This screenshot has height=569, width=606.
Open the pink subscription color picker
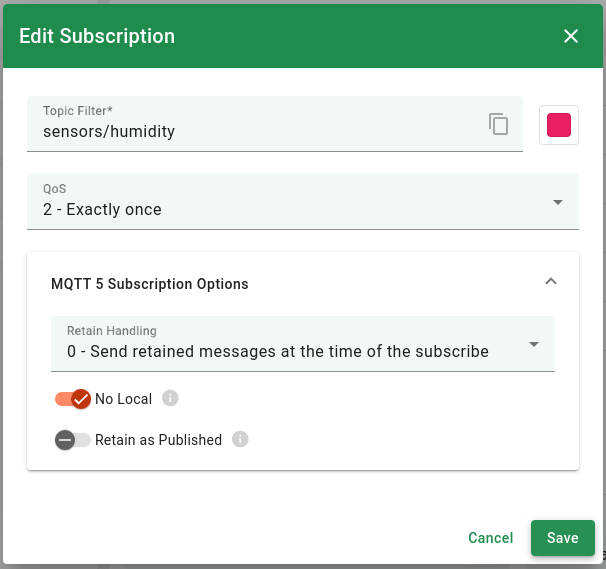pos(559,125)
